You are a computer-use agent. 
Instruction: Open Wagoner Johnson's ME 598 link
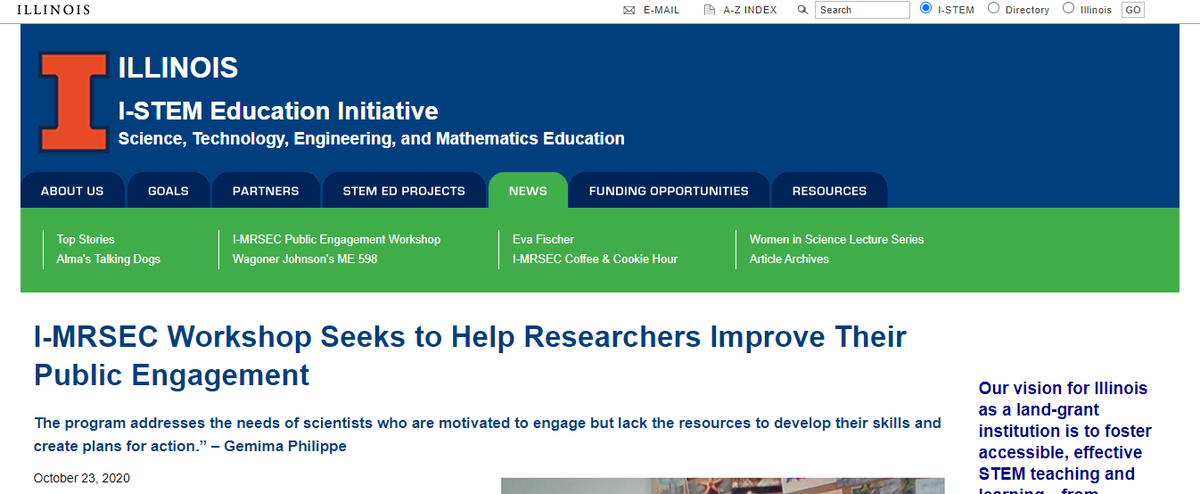[305, 259]
